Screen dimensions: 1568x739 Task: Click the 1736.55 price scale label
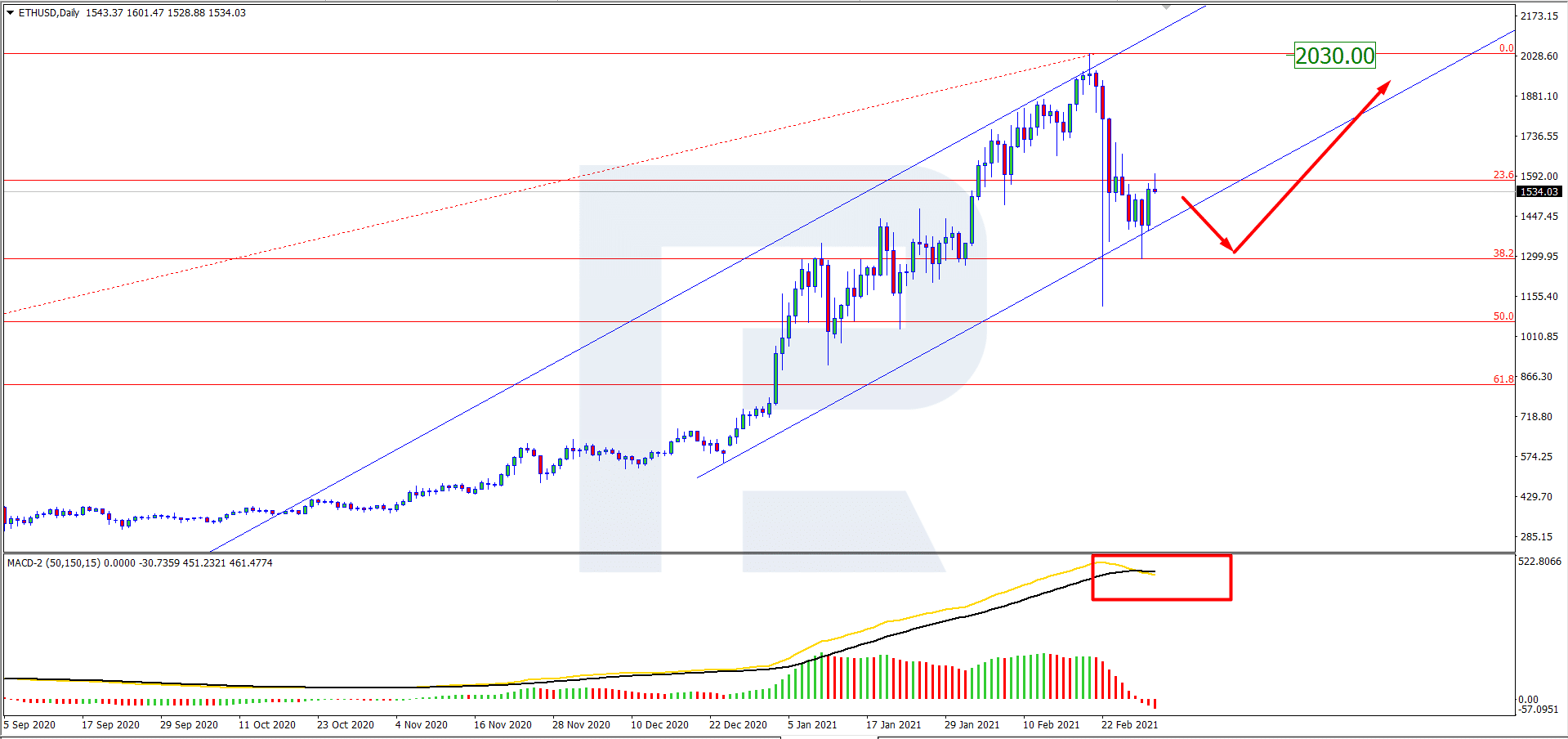(x=1539, y=137)
